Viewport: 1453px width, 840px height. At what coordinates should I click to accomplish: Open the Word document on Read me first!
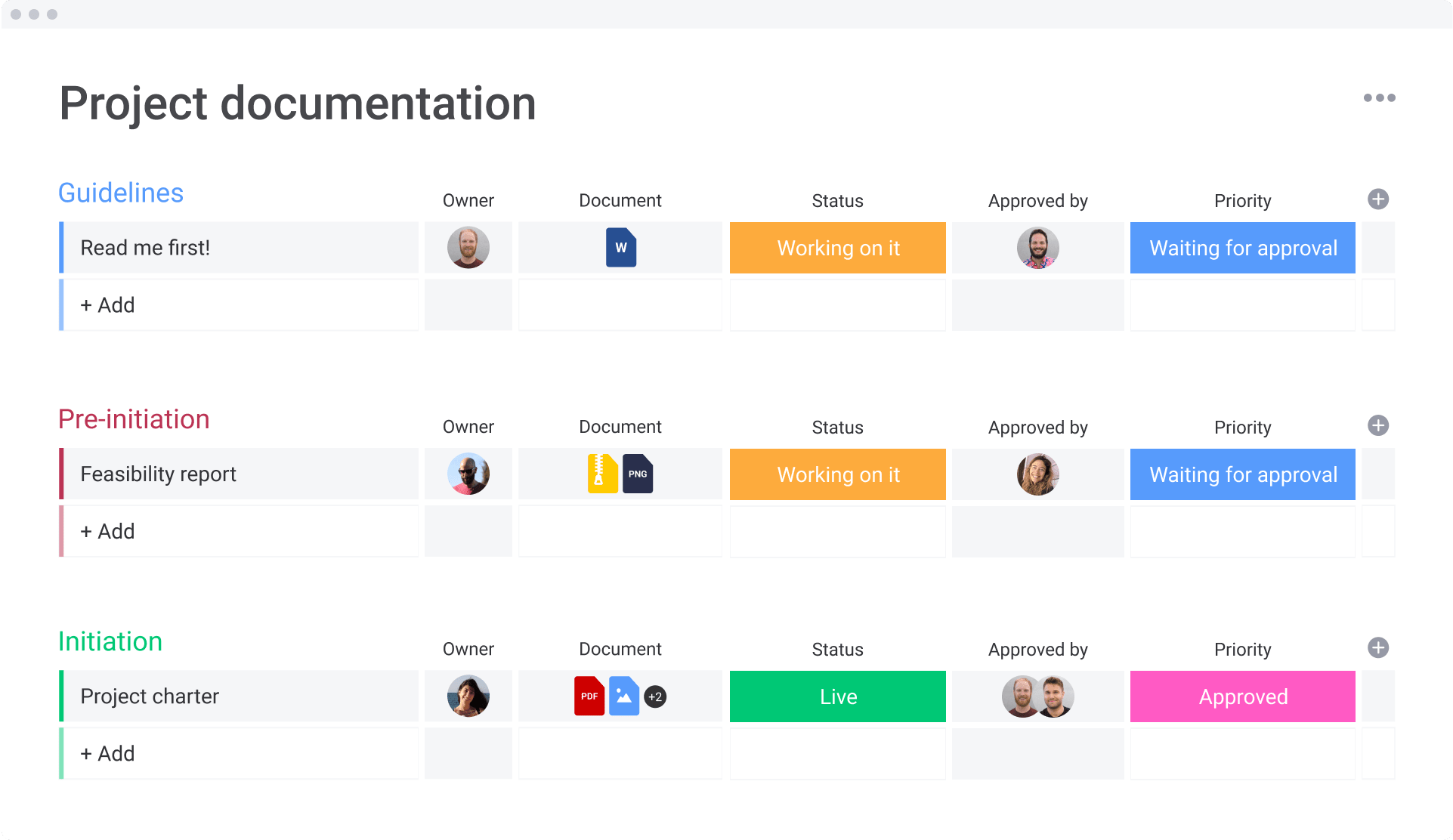tap(620, 247)
